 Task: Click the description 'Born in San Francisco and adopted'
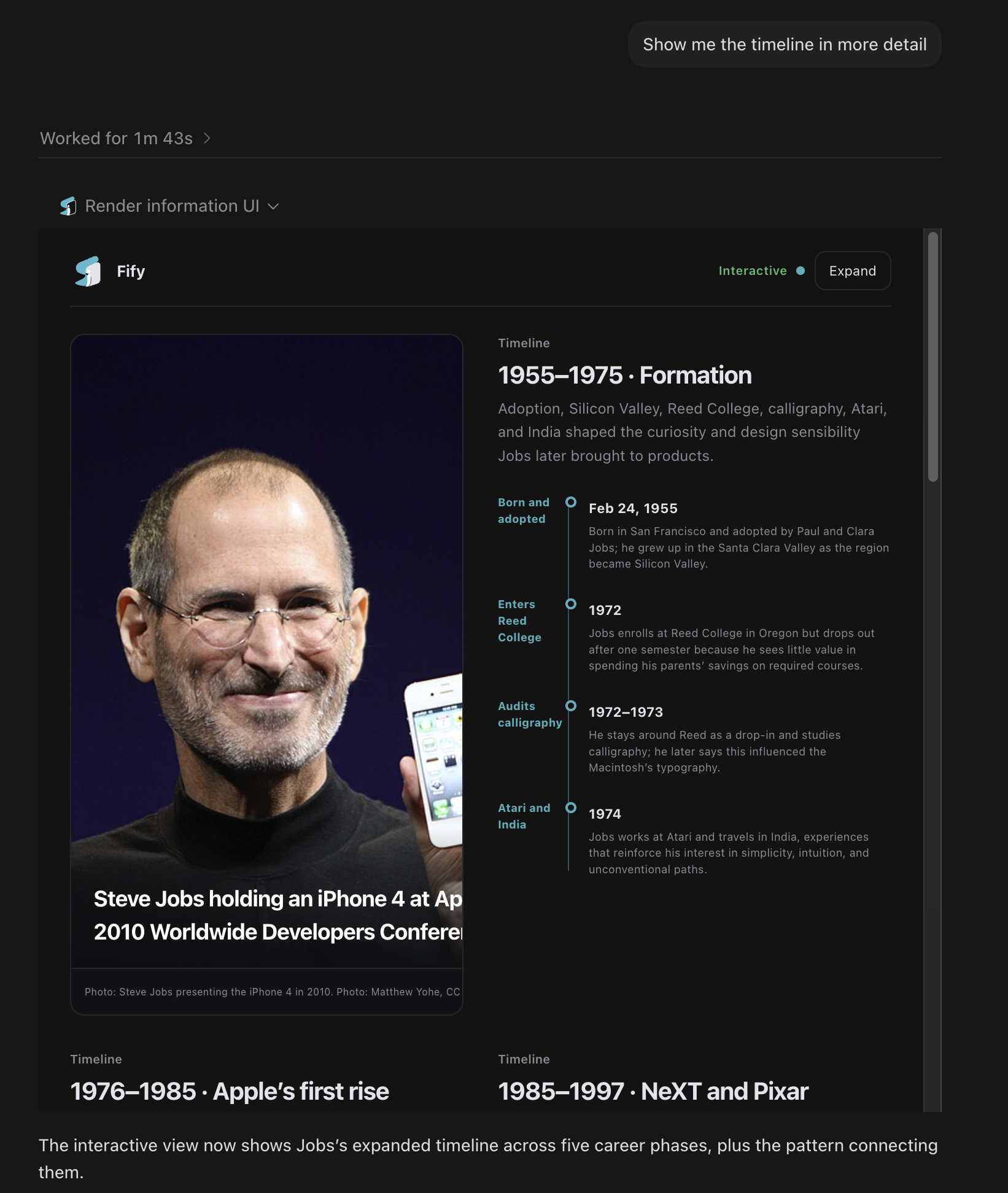[x=739, y=548]
